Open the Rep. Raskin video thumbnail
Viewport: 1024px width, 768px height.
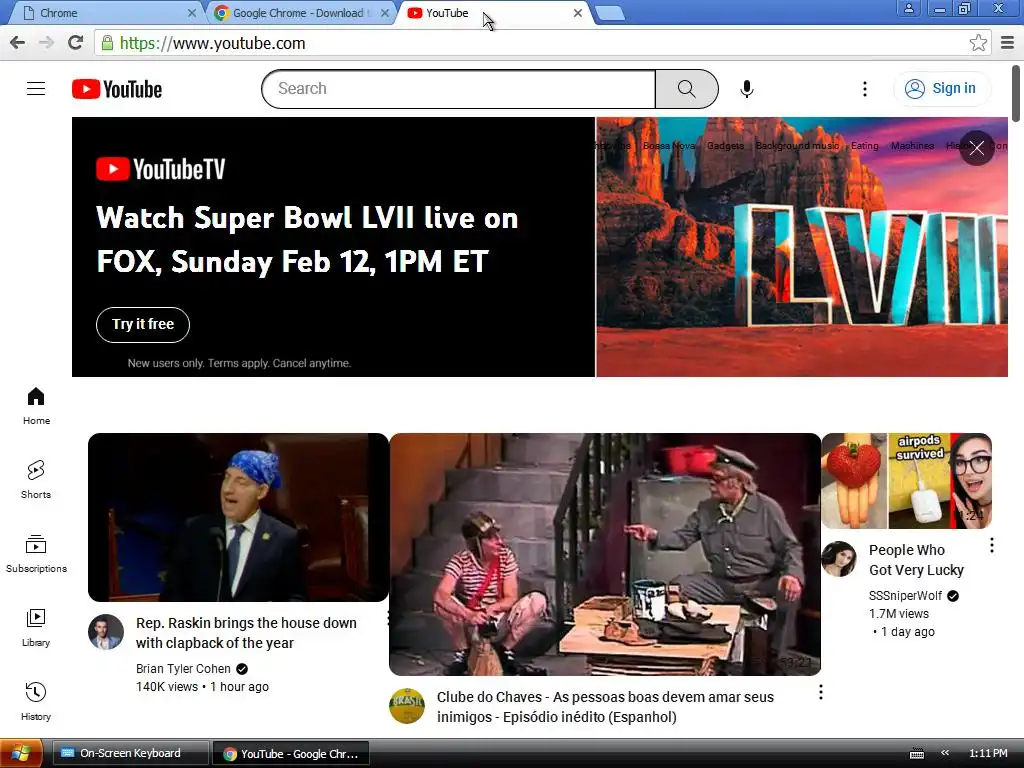(238, 517)
